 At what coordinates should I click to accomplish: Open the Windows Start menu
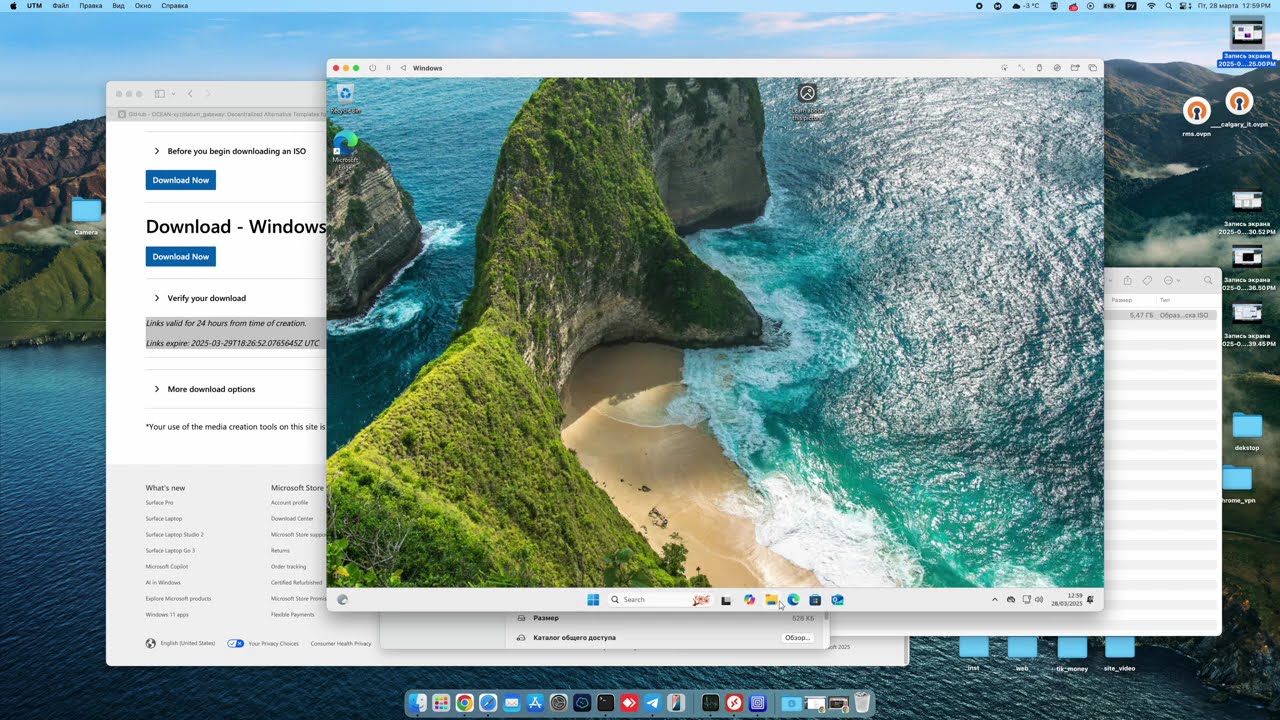tap(593, 600)
